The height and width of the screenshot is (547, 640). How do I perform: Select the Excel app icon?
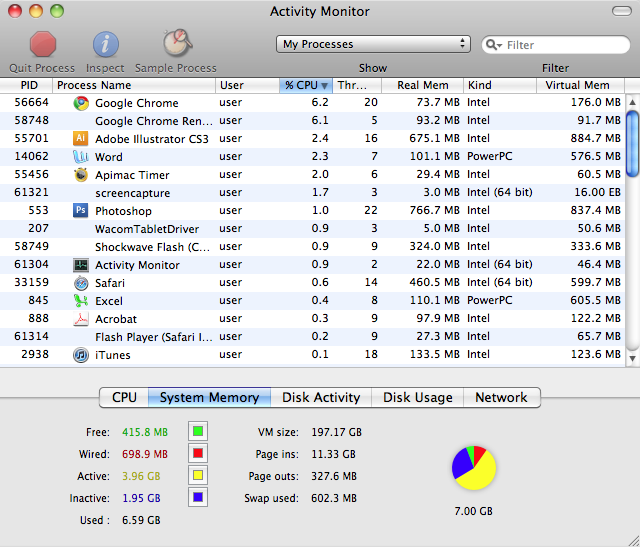point(81,301)
